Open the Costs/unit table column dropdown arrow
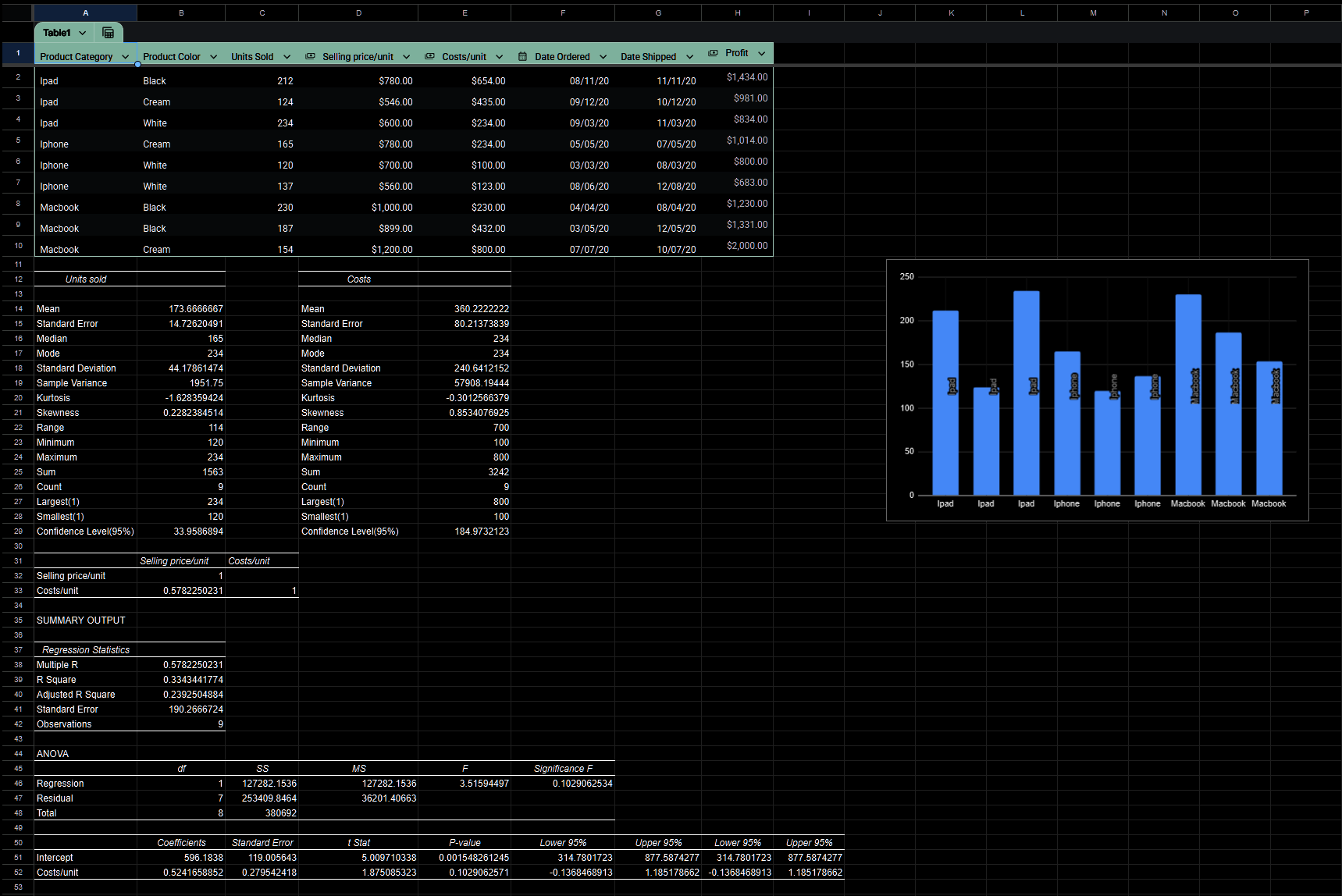 pos(499,57)
